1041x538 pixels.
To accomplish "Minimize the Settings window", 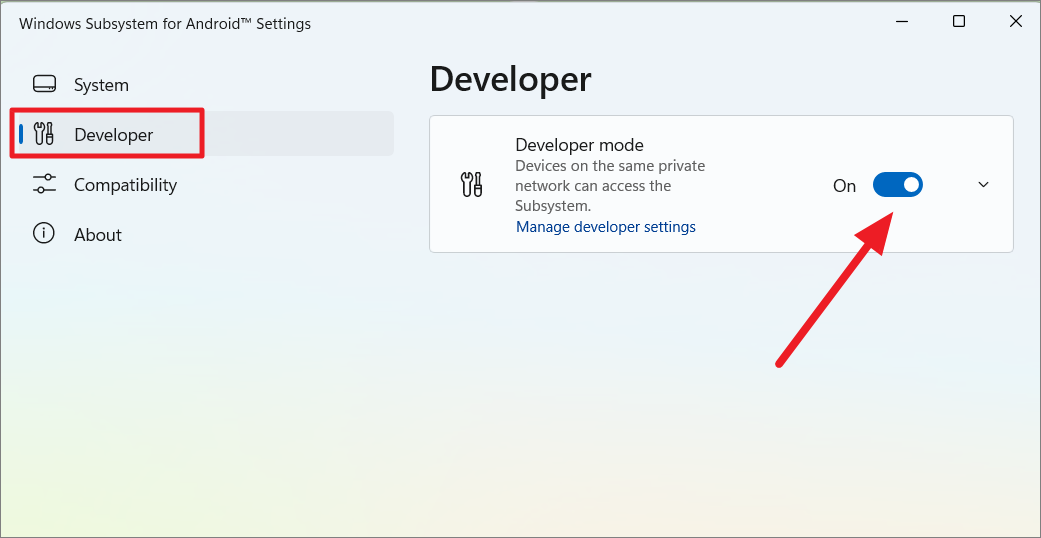I will point(902,22).
